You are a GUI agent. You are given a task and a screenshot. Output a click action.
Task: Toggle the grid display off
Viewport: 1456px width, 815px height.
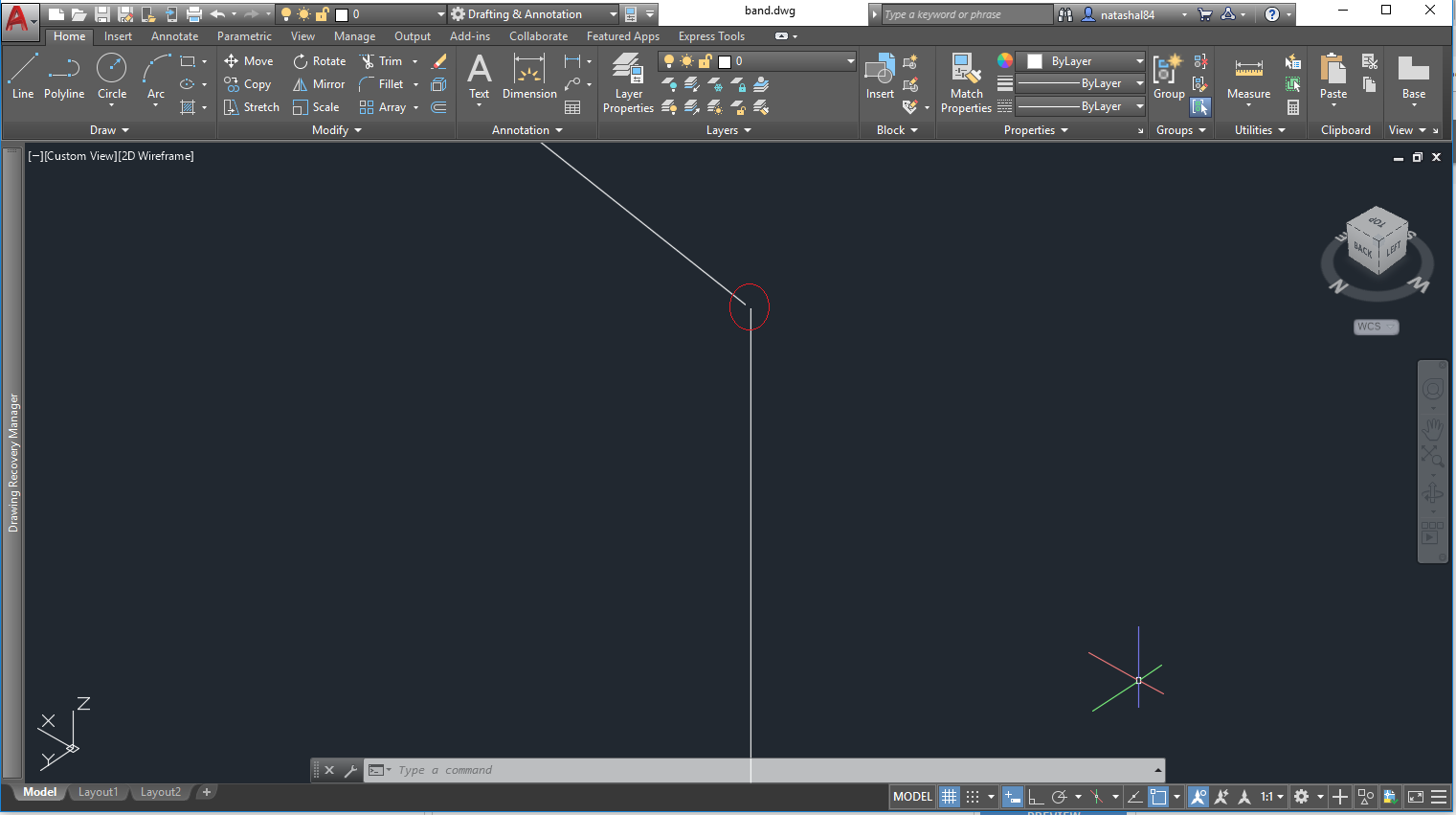point(949,796)
